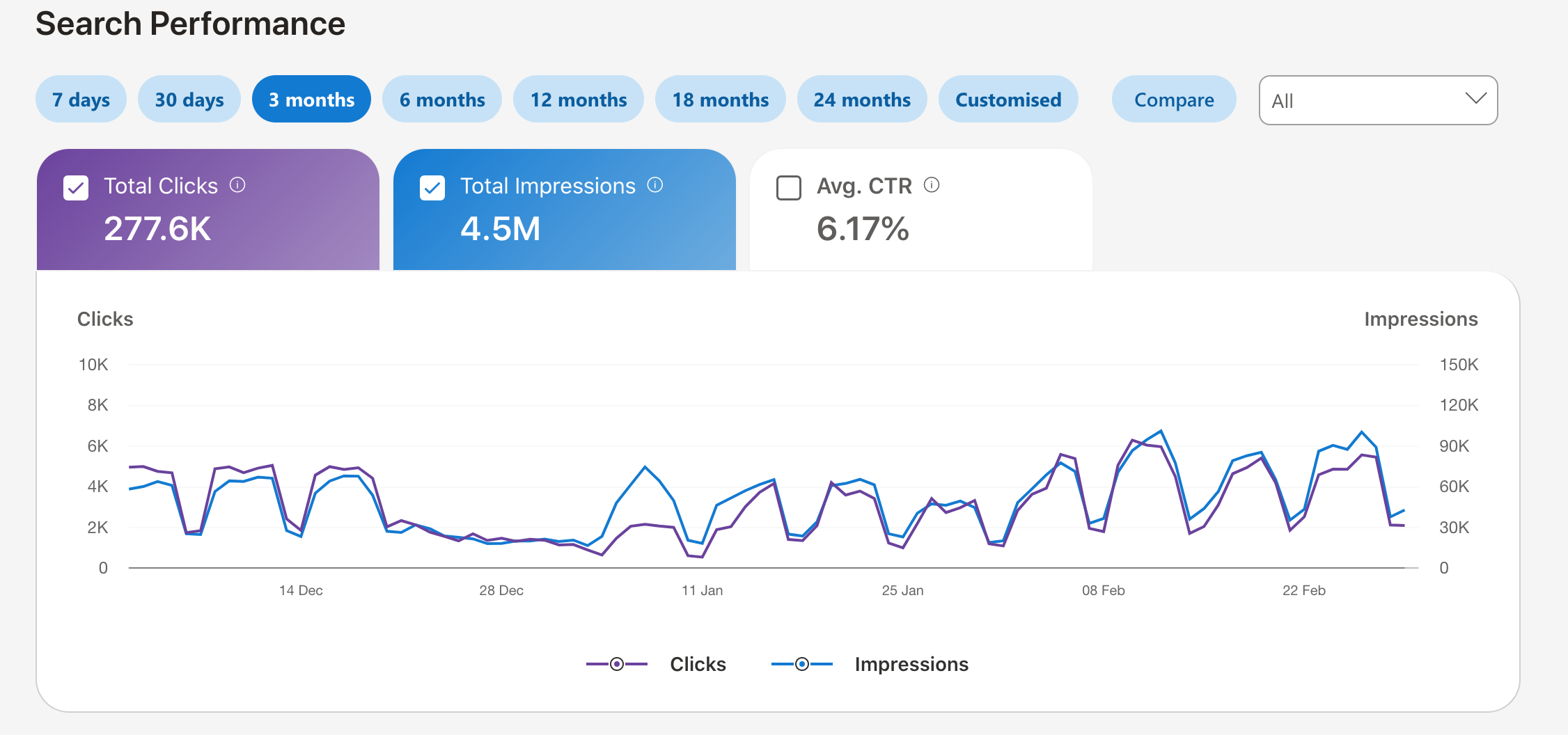Click the Impressions legend label text

(911, 664)
